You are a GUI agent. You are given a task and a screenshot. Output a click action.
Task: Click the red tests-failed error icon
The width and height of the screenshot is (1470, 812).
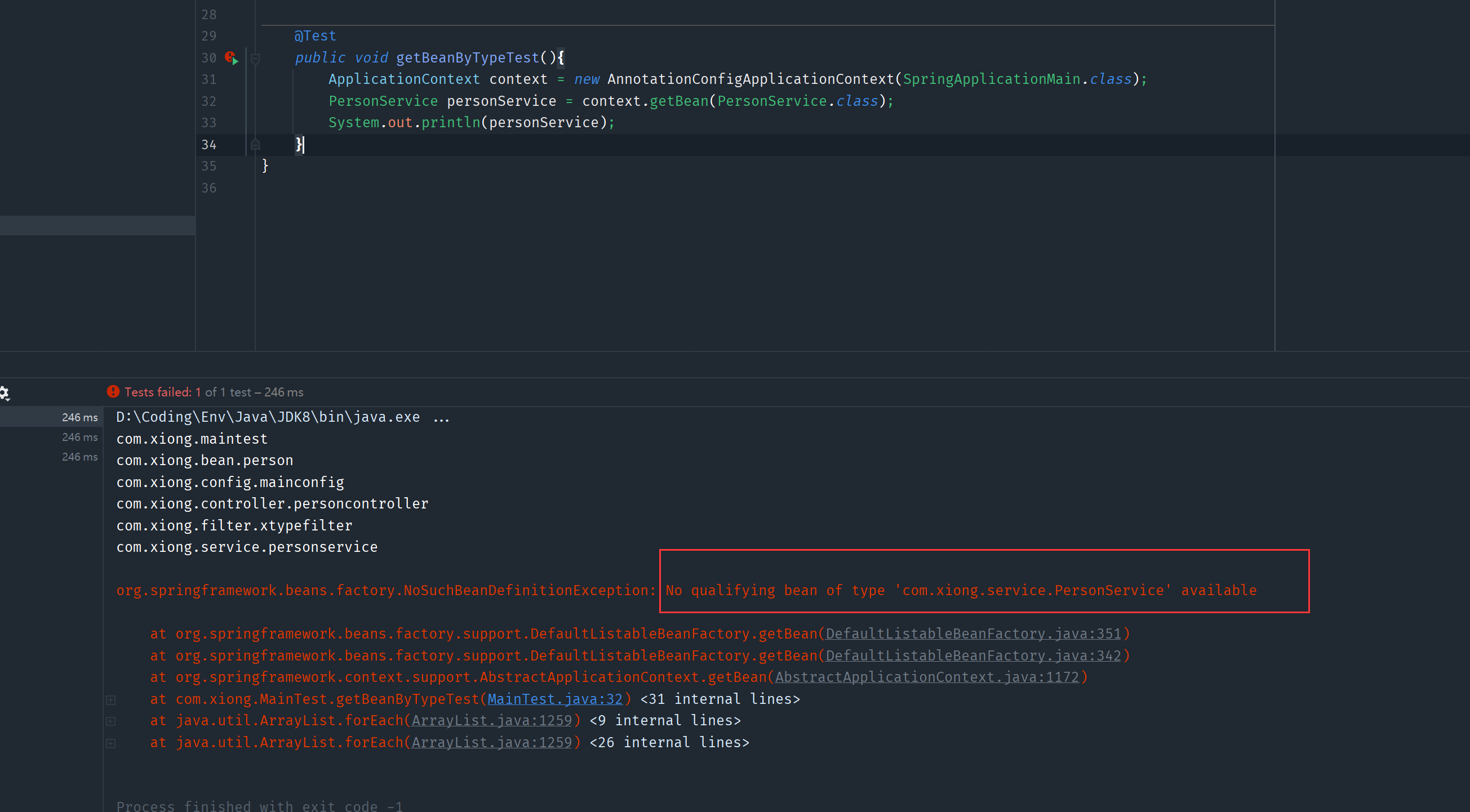click(x=113, y=392)
